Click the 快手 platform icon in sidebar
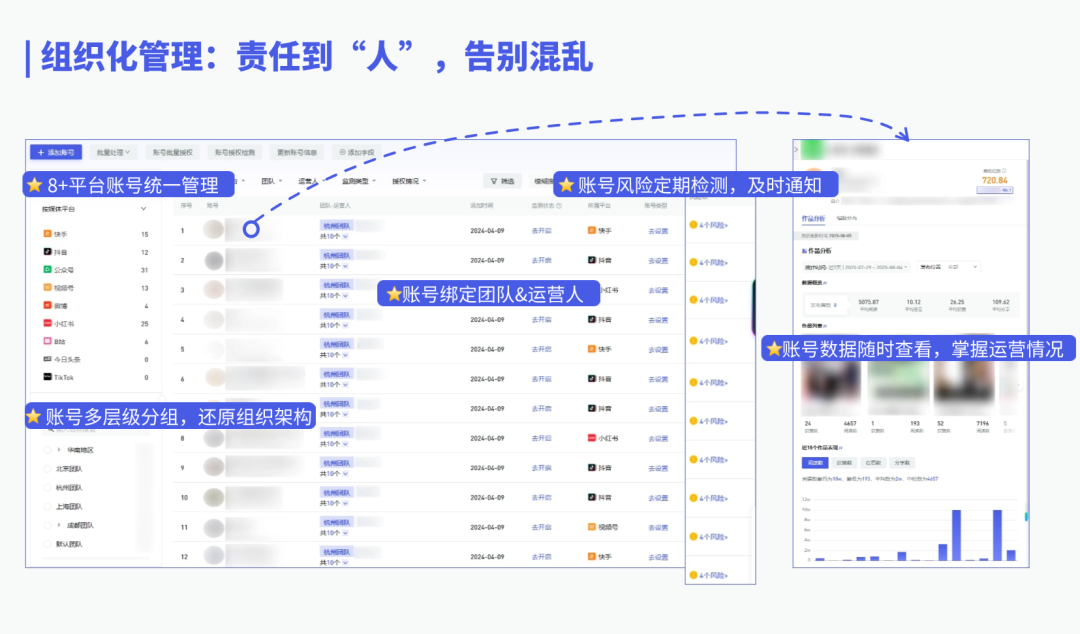The image size is (1080, 634). pos(47,234)
